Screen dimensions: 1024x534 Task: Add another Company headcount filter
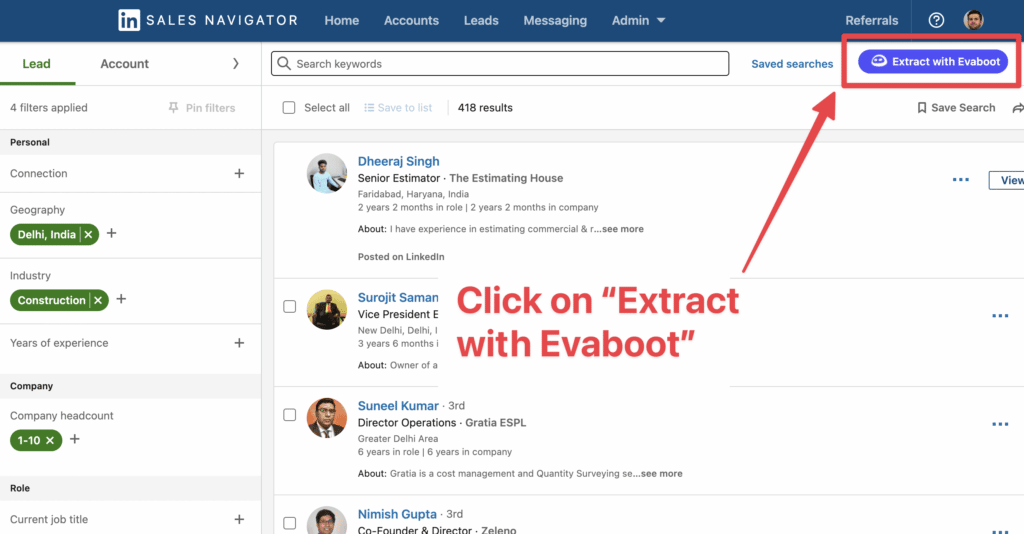74,439
